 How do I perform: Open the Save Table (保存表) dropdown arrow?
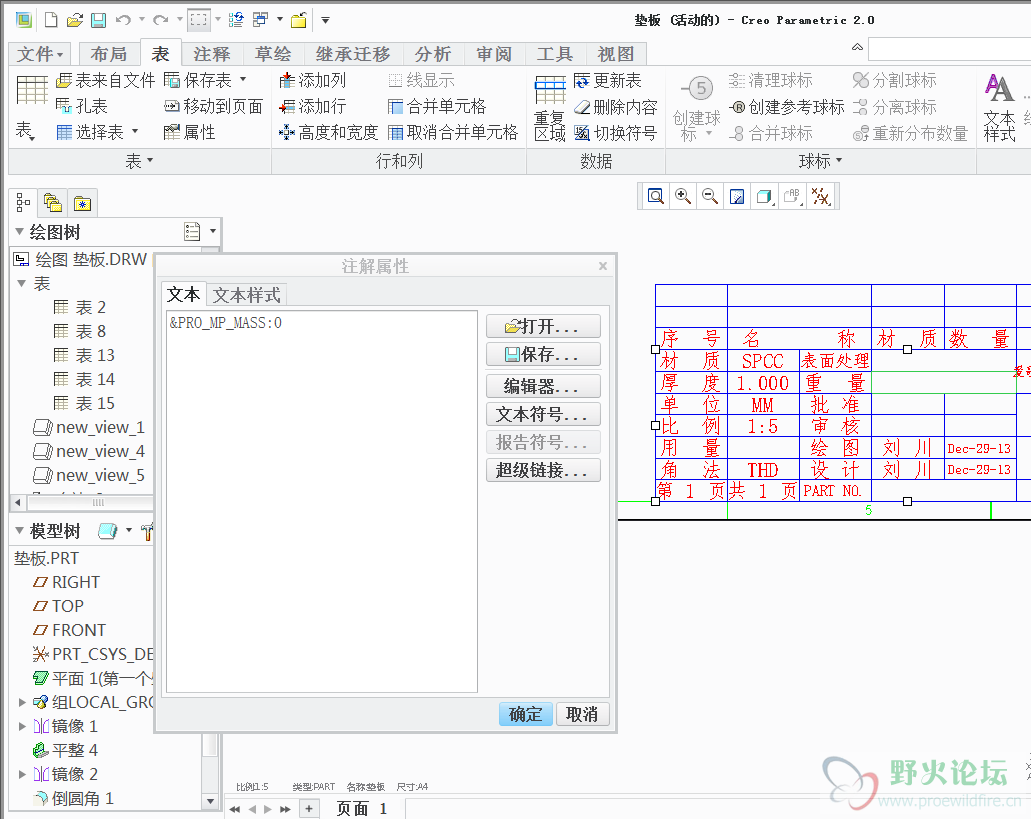point(243,80)
